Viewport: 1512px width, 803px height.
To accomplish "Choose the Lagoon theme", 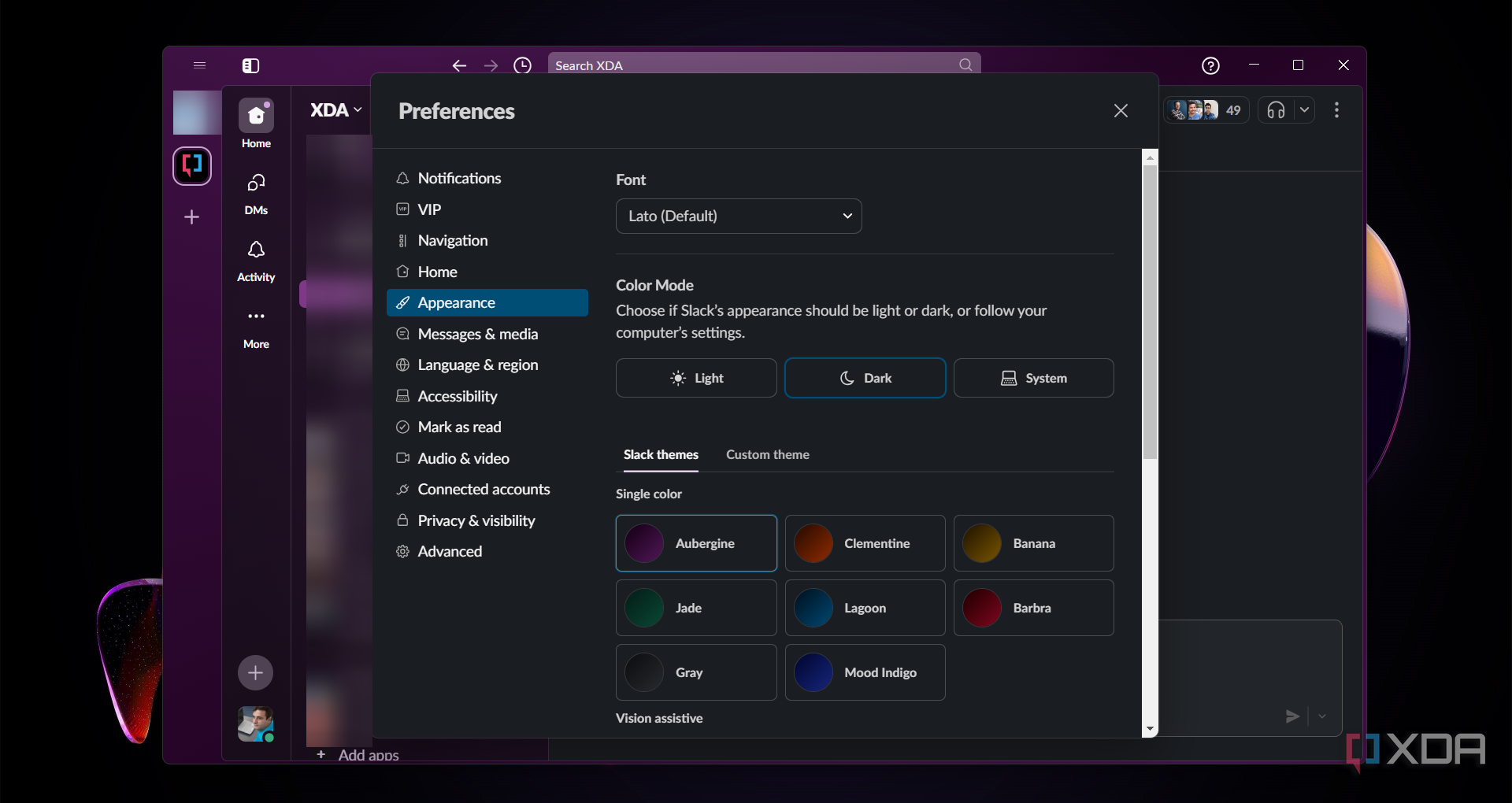I will [x=865, y=608].
